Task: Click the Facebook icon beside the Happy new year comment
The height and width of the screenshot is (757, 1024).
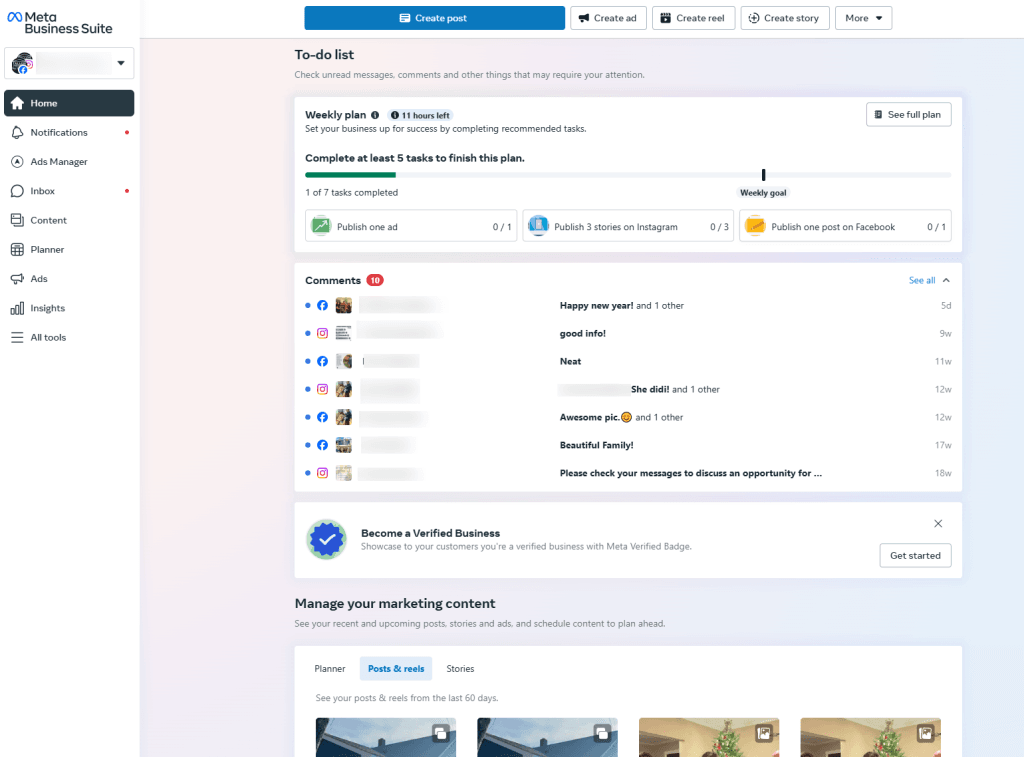Action: click(322, 305)
